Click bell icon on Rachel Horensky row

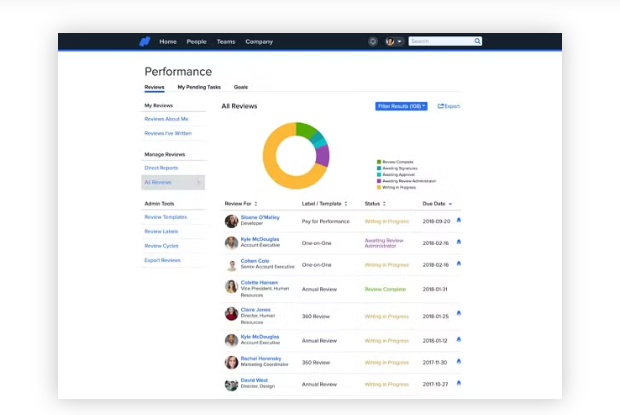tap(458, 360)
